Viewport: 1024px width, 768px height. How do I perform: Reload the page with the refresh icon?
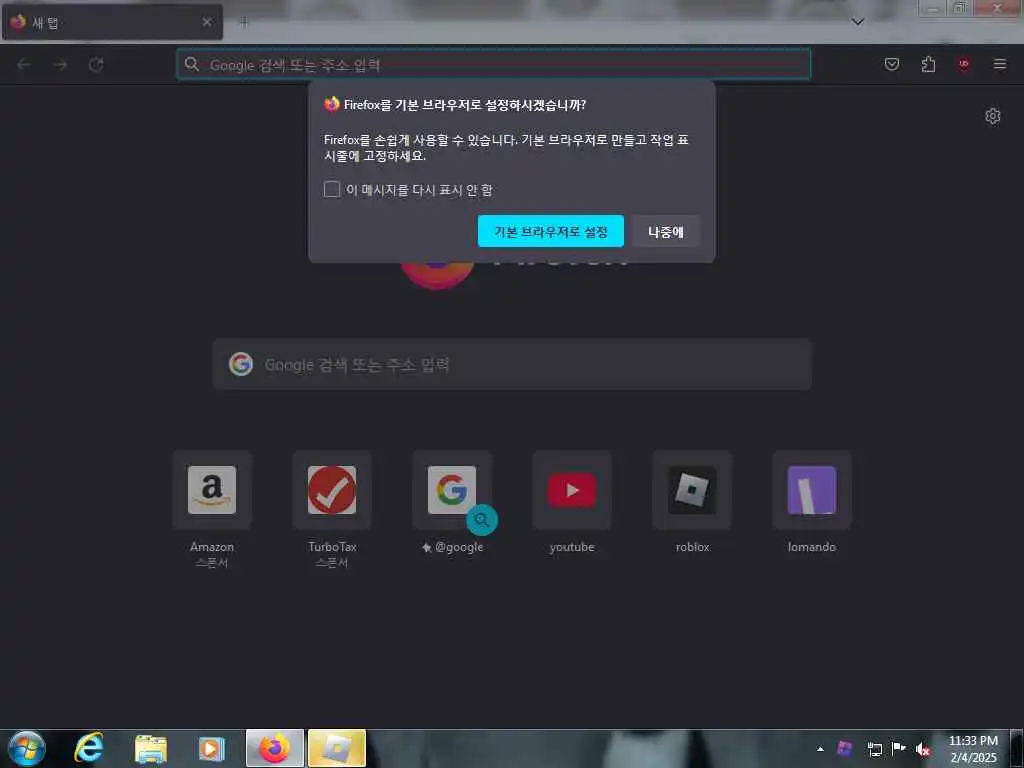pos(96,64)
